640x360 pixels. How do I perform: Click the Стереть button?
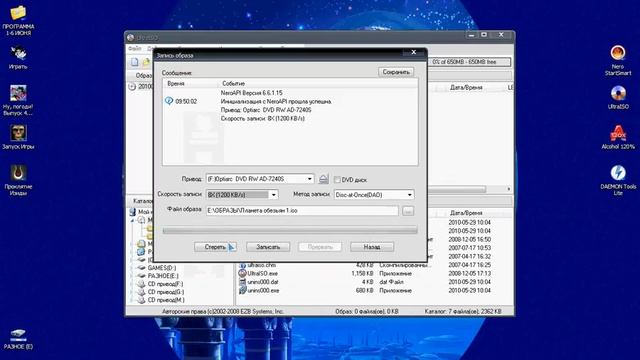(215, 247)
